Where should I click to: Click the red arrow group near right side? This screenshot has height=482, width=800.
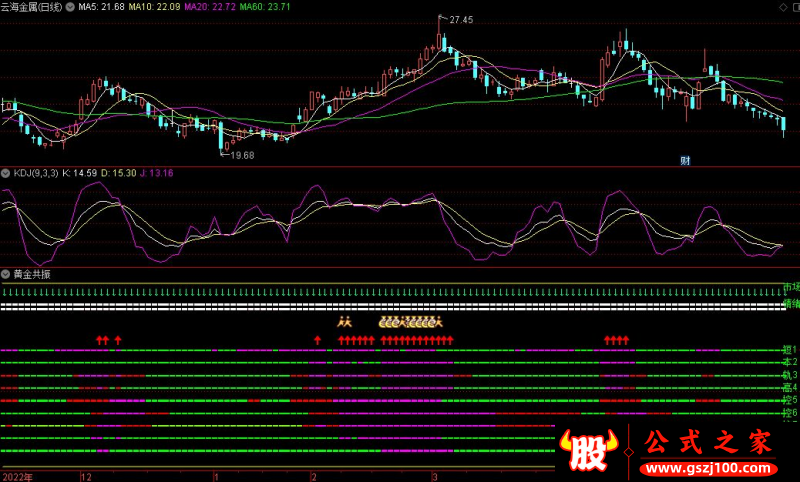(x=616, y=341)
